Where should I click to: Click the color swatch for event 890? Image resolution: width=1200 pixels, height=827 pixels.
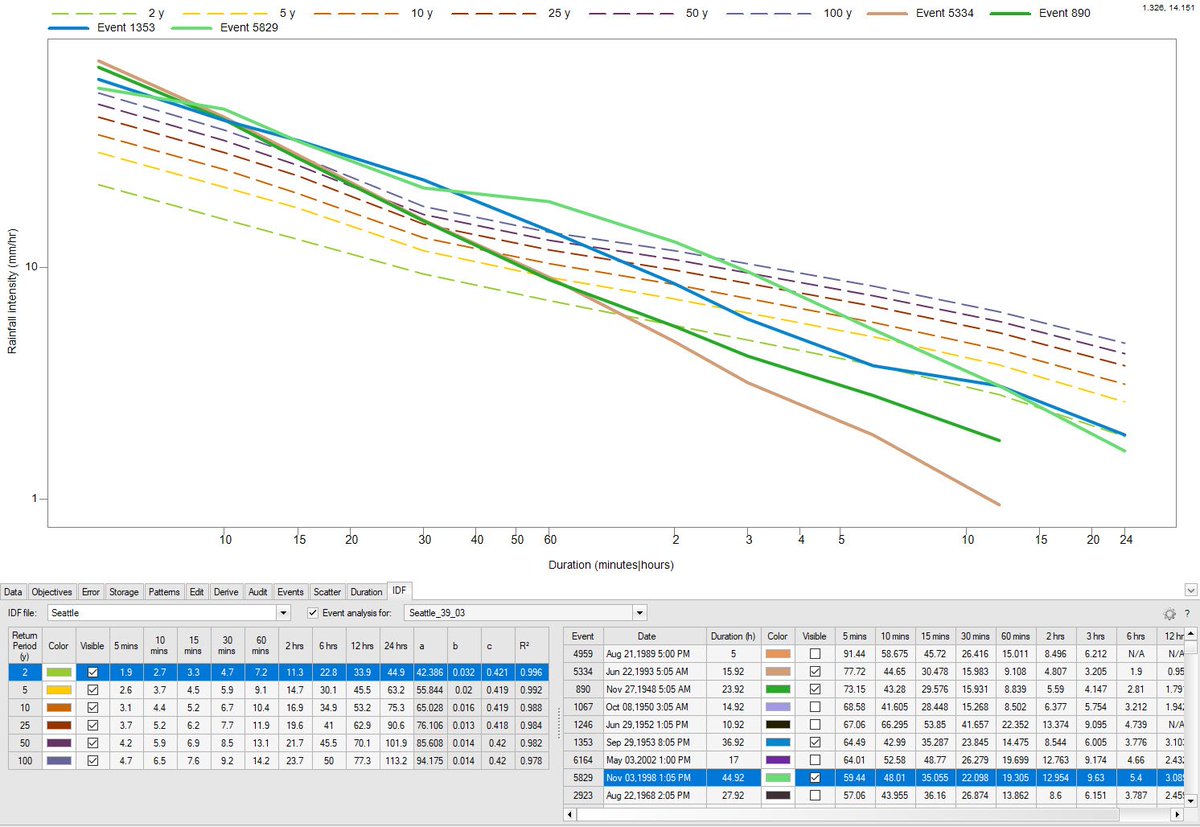(x=777, y=690)
